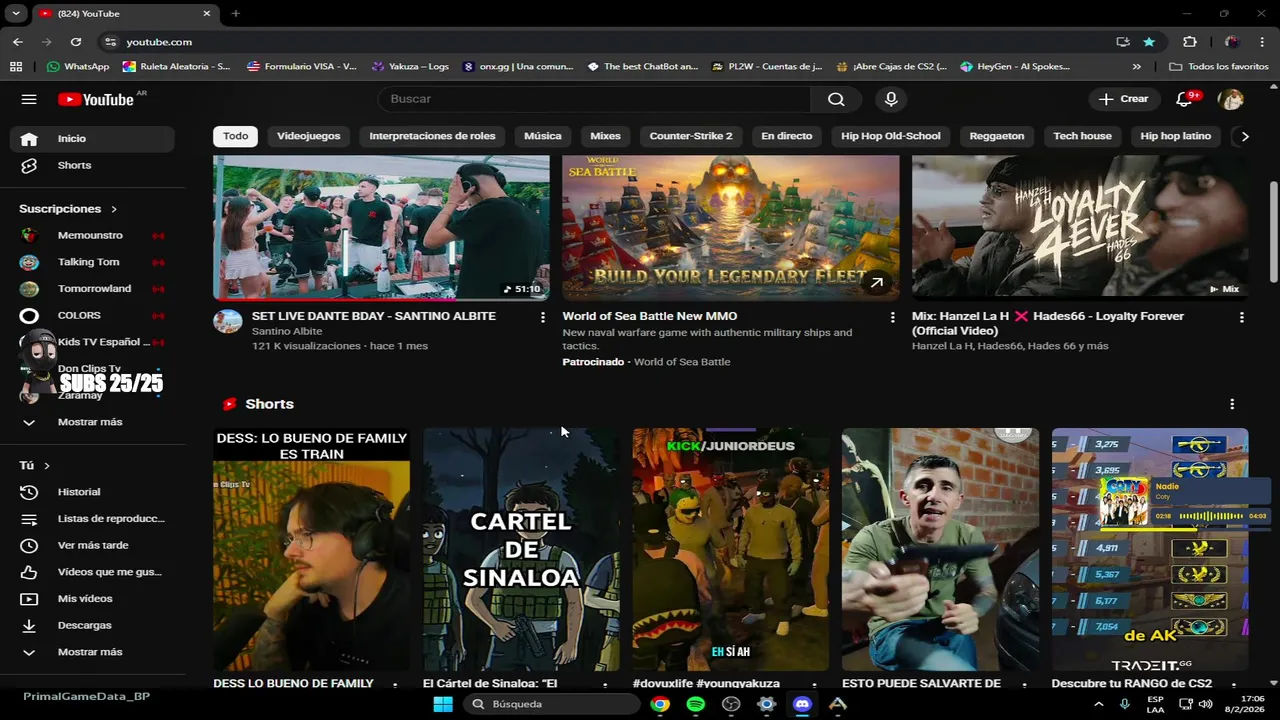Open the YouTube hamburger guide menu
The width and height of the screenshot is (1280, 720).
coord(29,99)
